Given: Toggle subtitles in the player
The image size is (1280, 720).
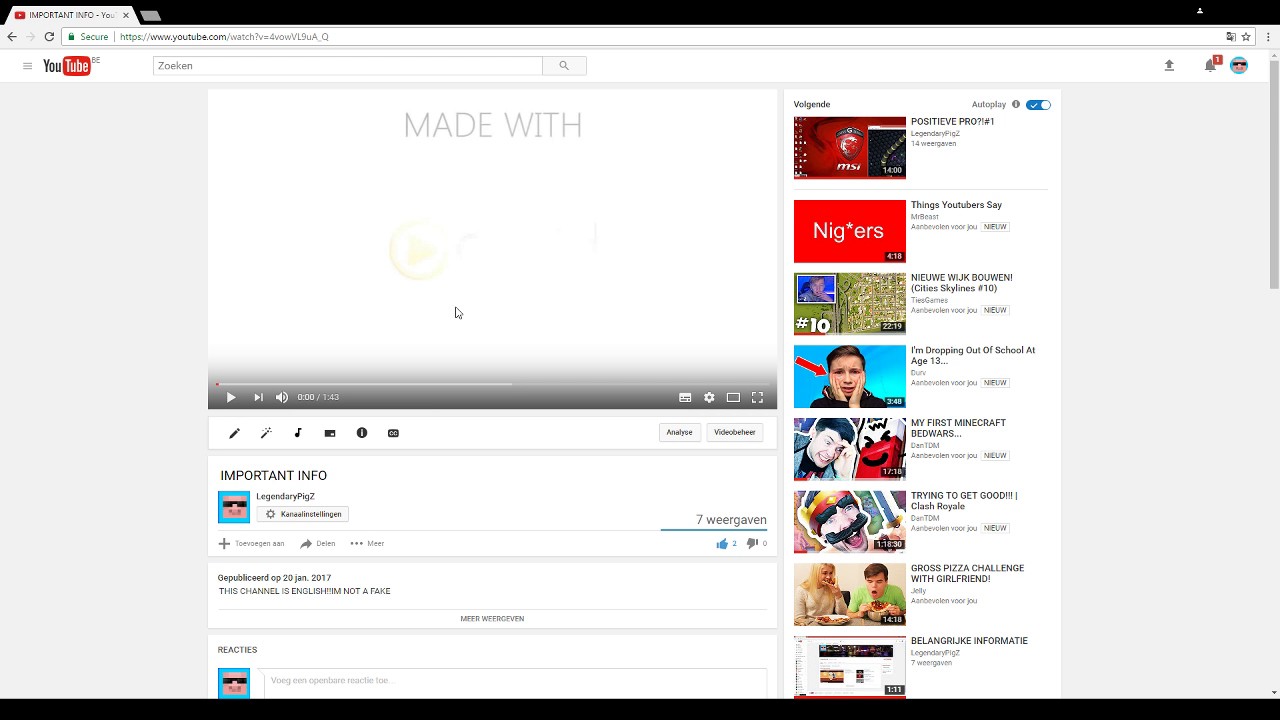Looking at the screenshot, I should coord(685,397).
